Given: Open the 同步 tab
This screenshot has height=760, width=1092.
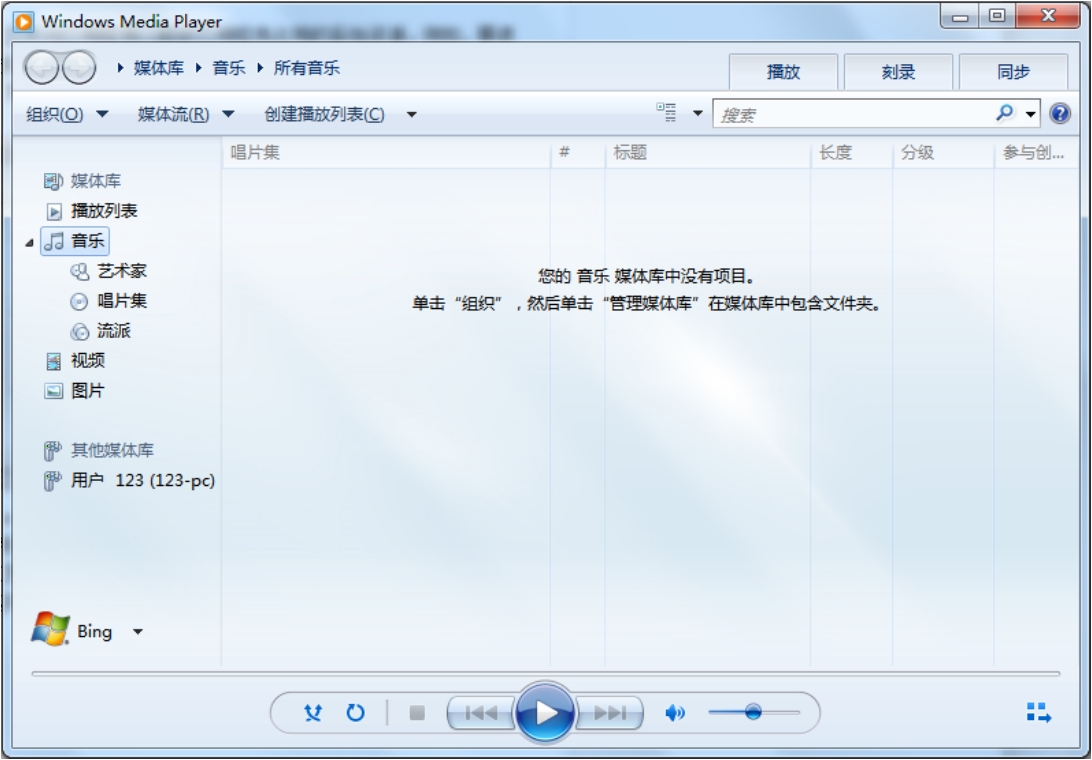Looking at the screenshot, I should point(1013,72).
